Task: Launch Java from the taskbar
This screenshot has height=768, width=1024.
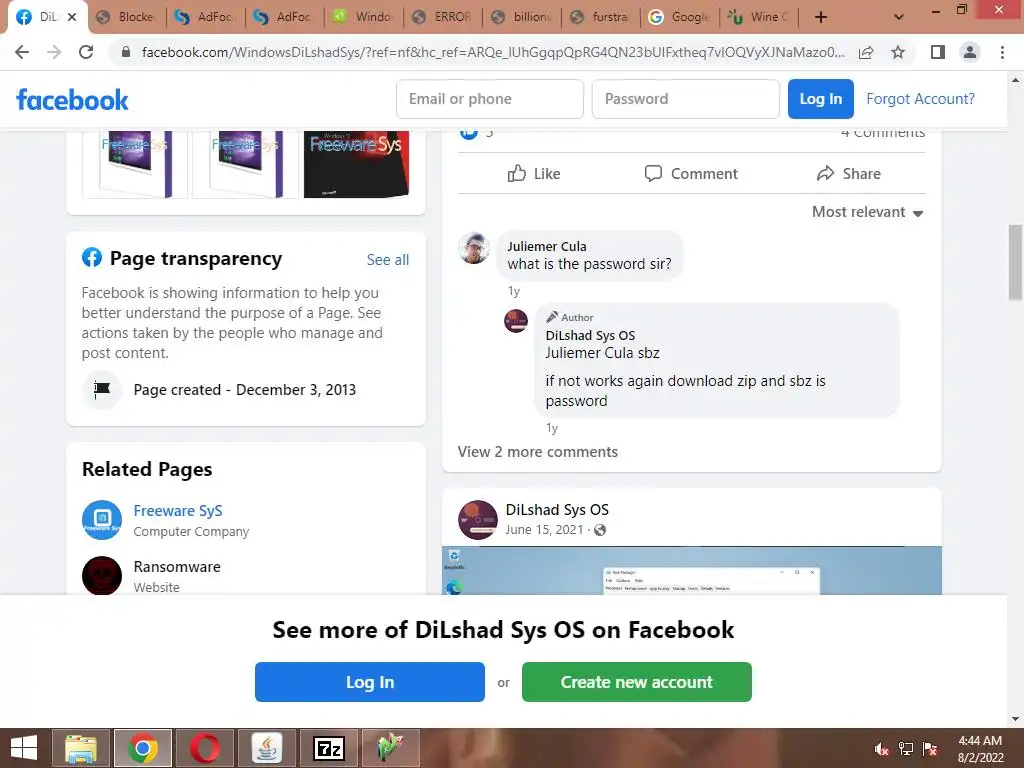Action: (x=266, y=748)
